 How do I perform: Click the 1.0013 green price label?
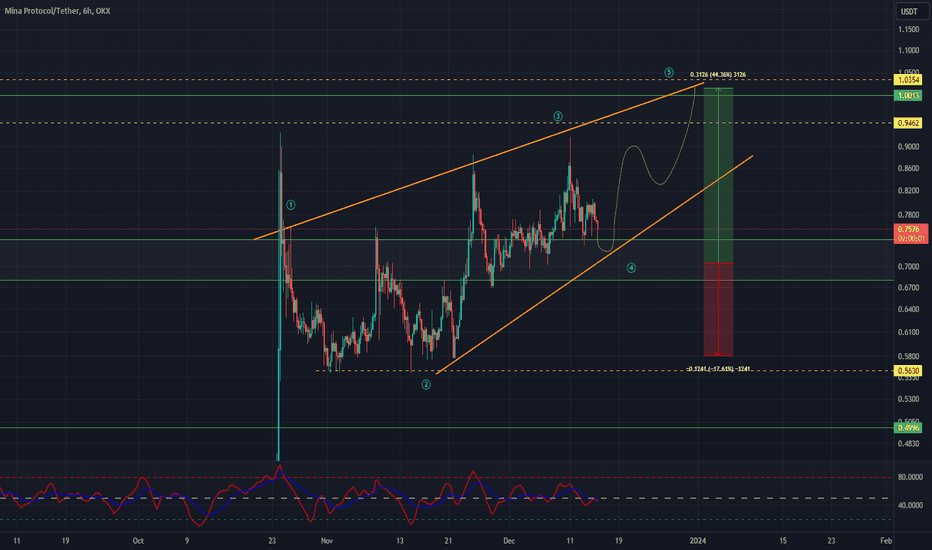click(x=909, y=96)
